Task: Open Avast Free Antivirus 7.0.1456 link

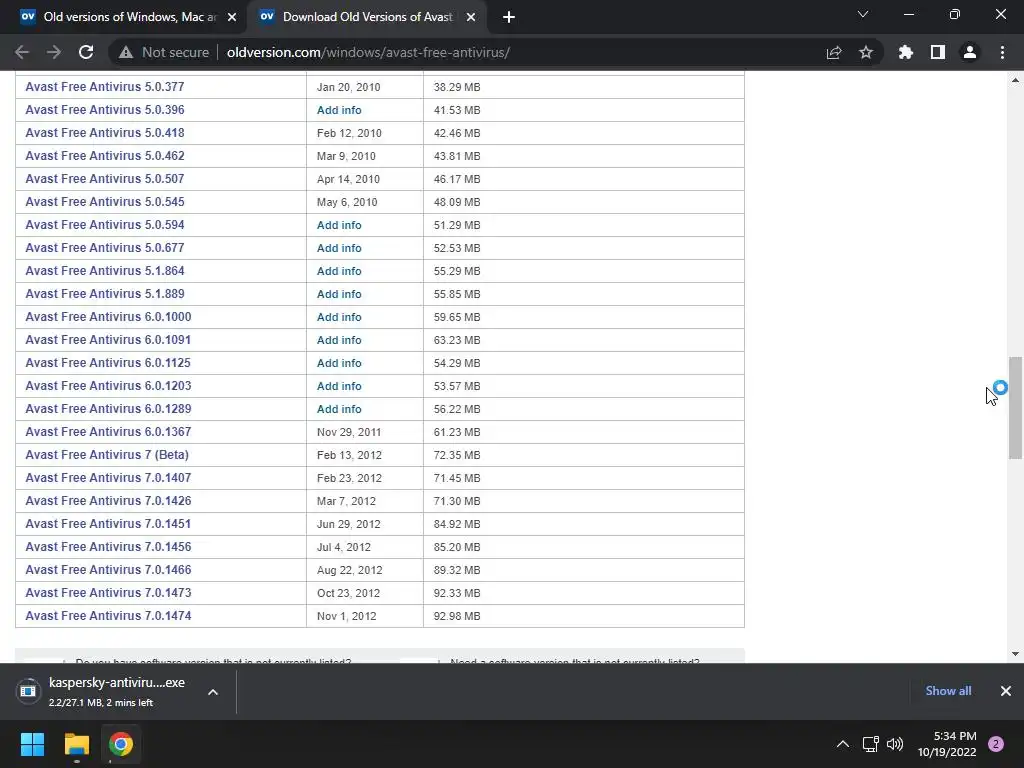Action: tap(108, 547)
